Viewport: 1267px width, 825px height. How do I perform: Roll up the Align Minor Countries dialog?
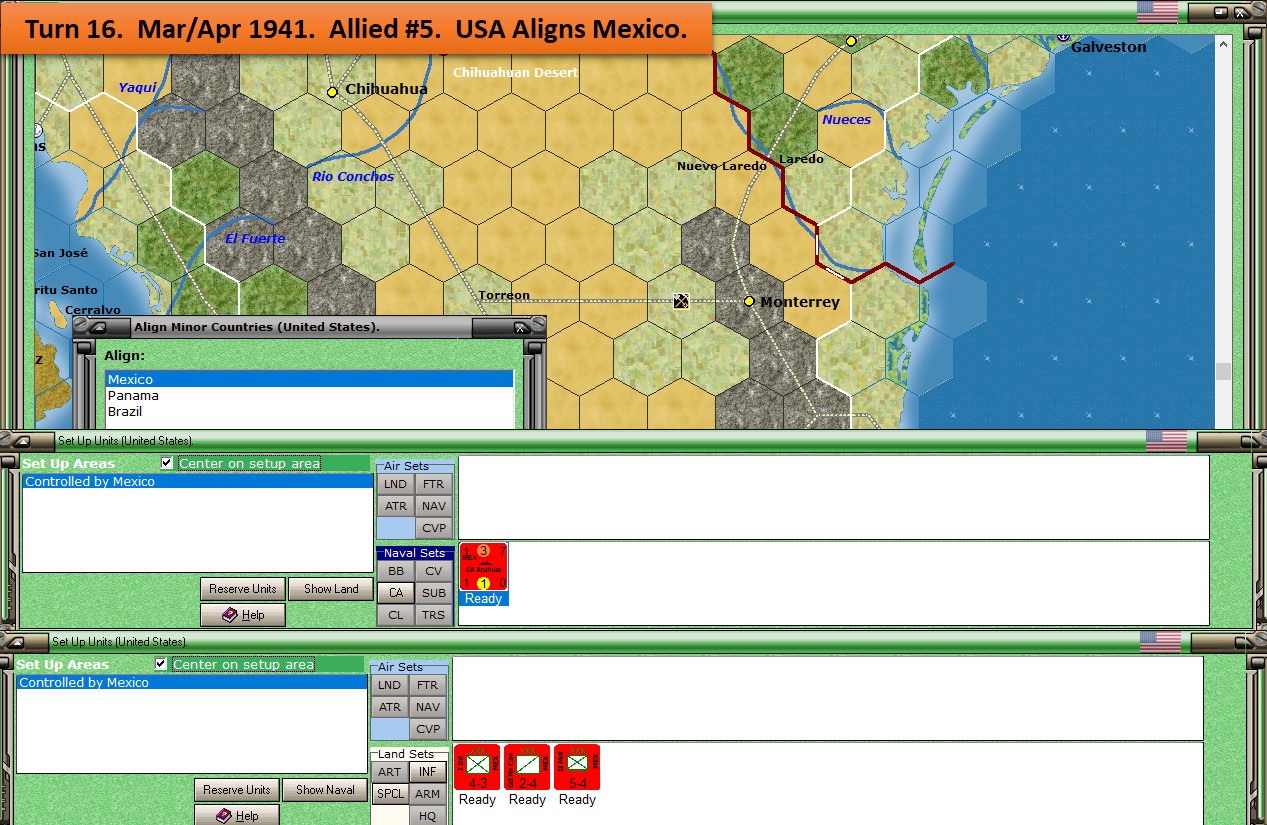[x=98, y=327]
